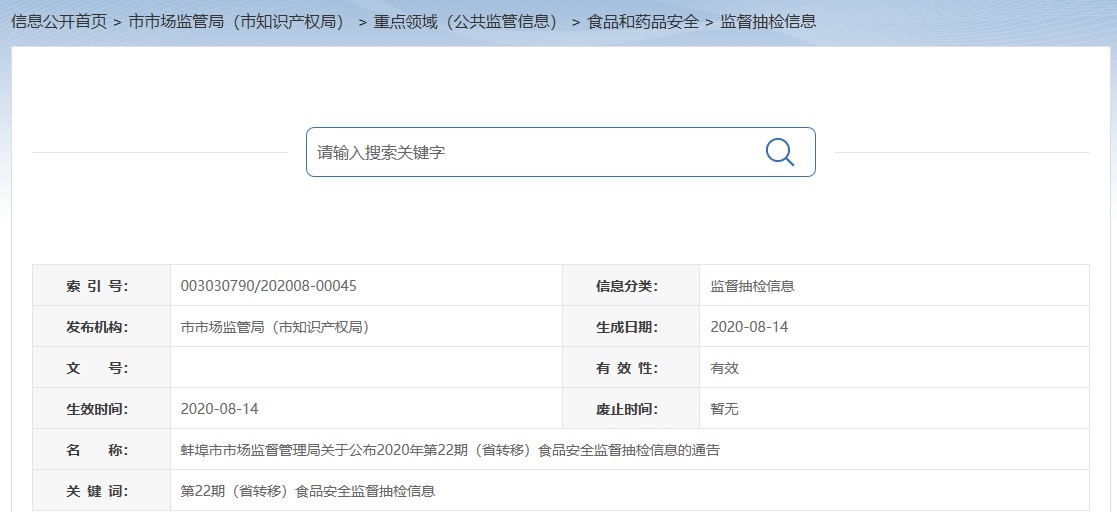Click the 有效 validity value
This screenshot has height=512, width=1117.
pyautogui.click(x=724, y=368)
